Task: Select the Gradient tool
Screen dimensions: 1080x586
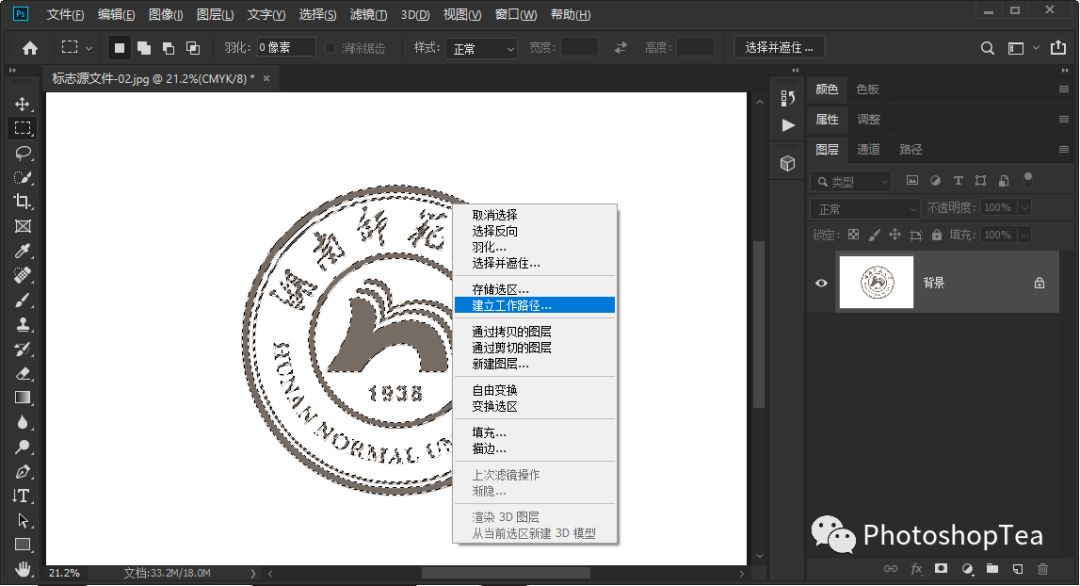Action: (22, 398)
